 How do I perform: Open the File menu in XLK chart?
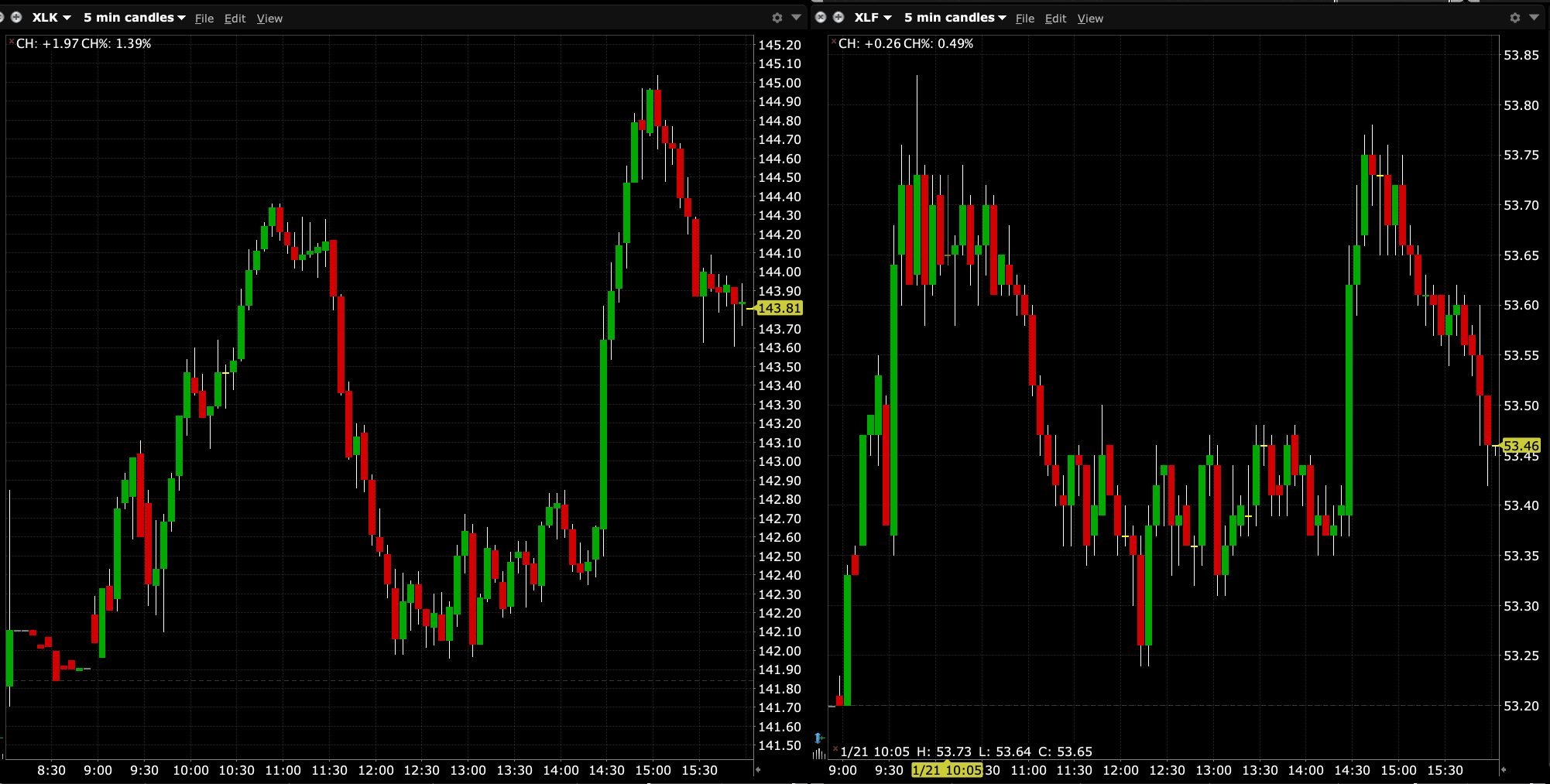204,19
